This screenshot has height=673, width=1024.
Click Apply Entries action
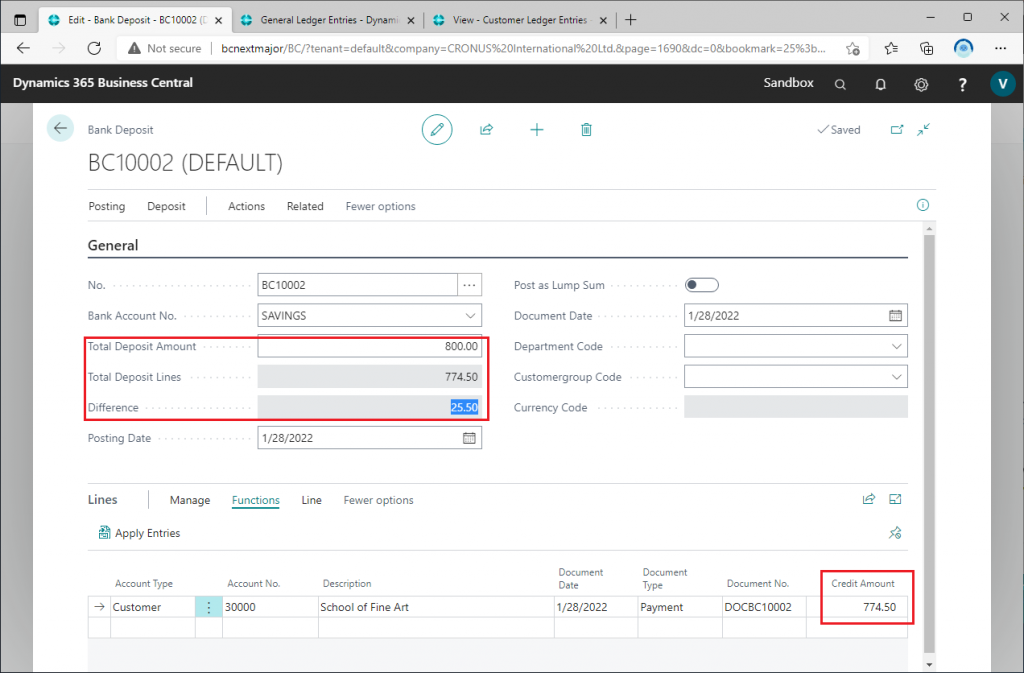click(x=139, y=533)
